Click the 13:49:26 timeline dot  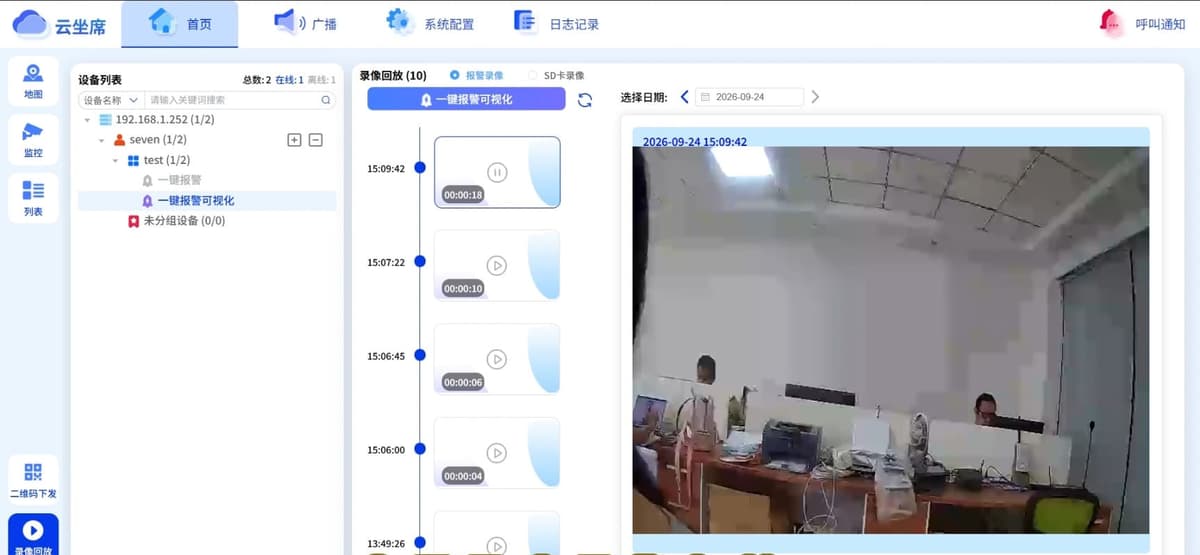tap(420, 544)
